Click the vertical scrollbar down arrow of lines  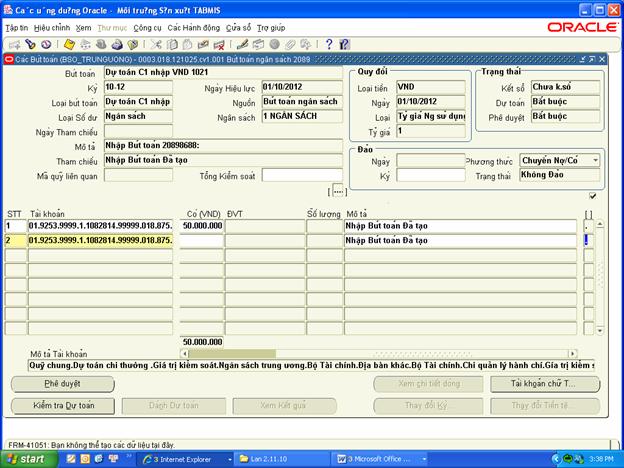[600, 330]
